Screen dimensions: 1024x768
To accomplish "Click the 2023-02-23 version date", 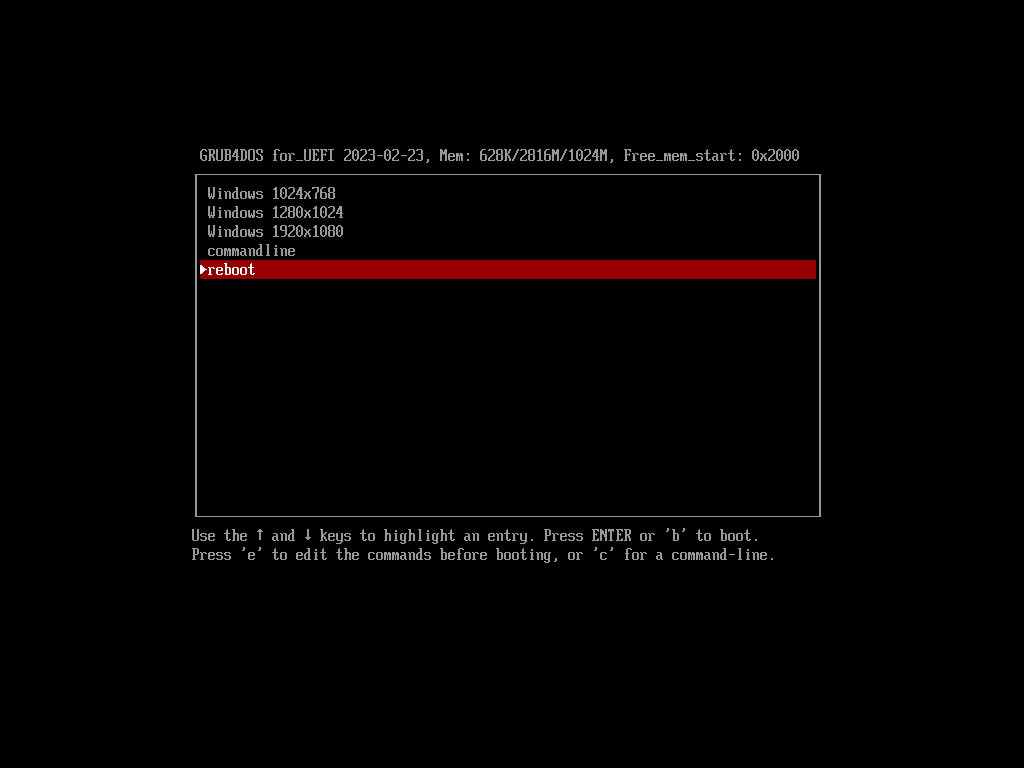I will click(x=383, y=156).
